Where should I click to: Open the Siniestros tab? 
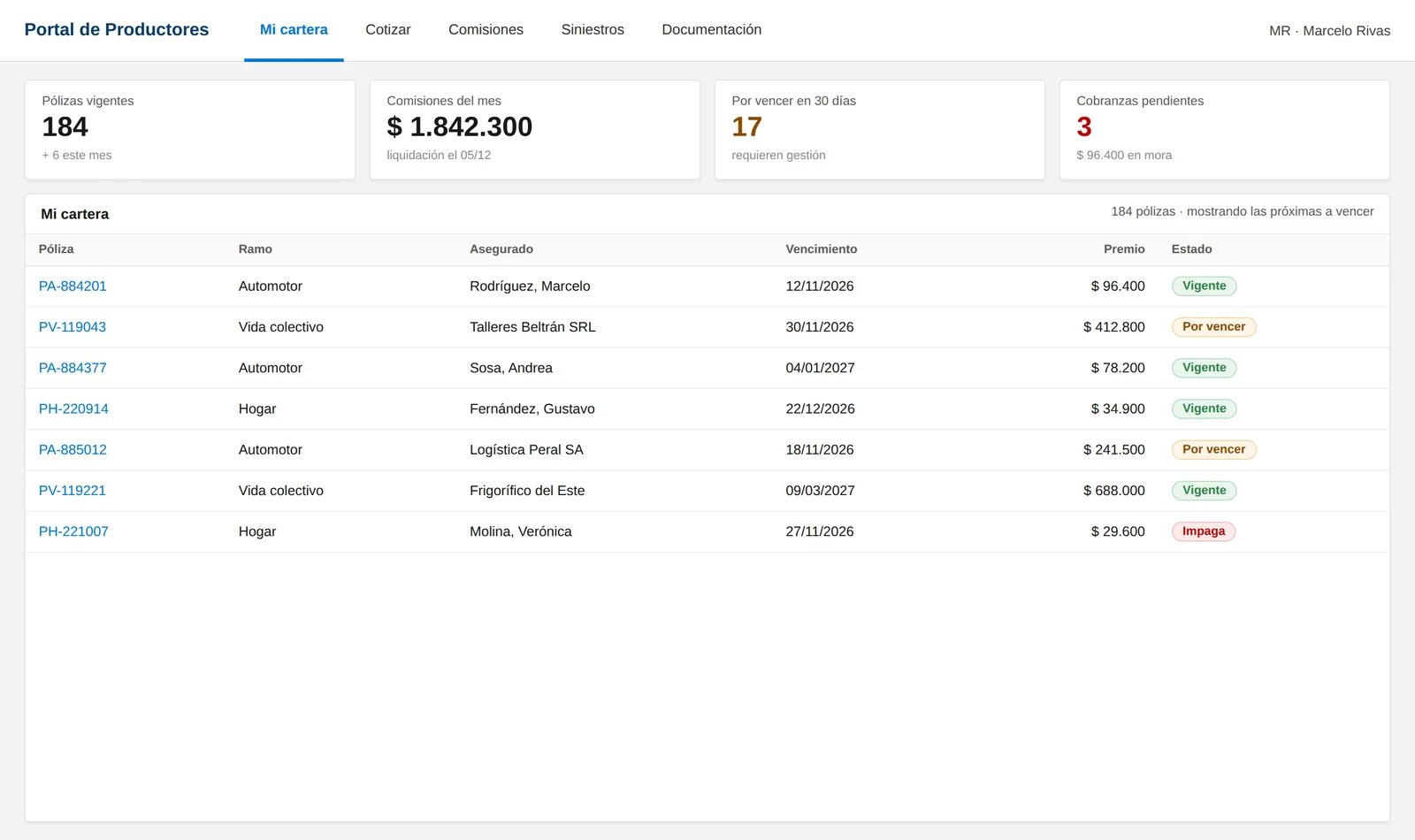[593, 30]
